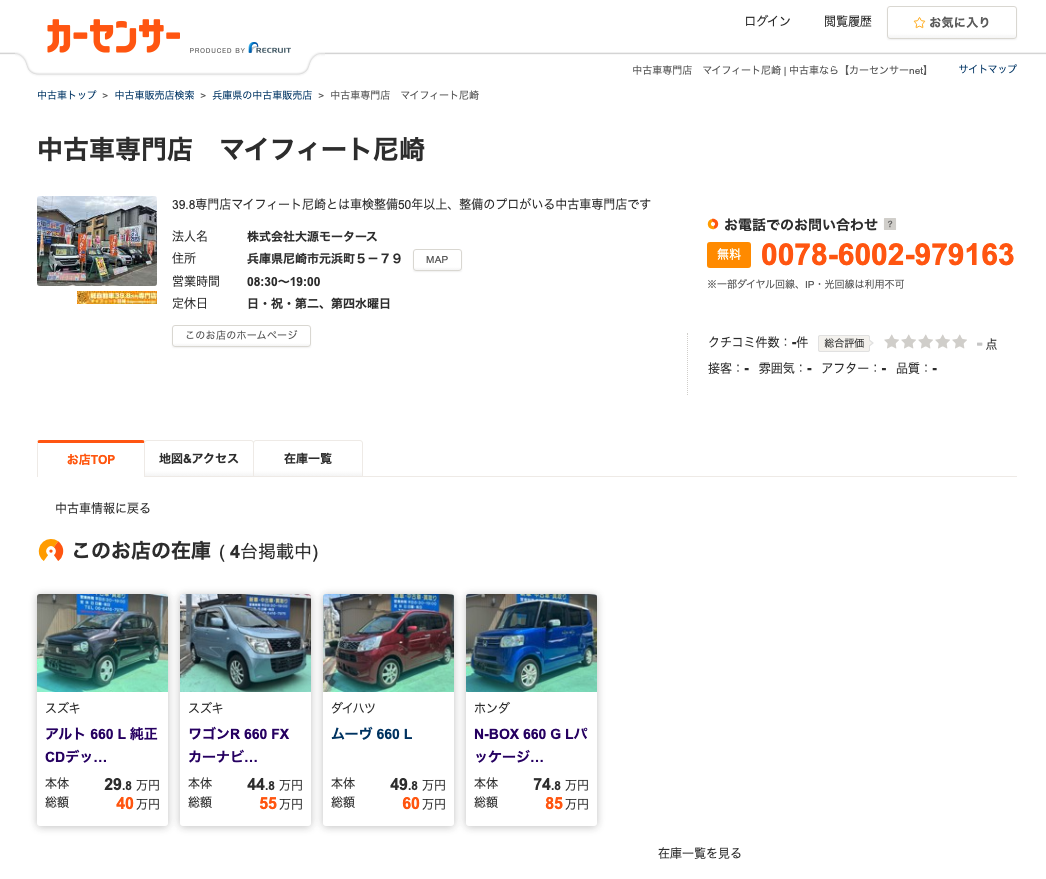Click 在庫一覧を見る link
The height and width of the screenshot is (879, 1046).
click(x=699, y=853)
